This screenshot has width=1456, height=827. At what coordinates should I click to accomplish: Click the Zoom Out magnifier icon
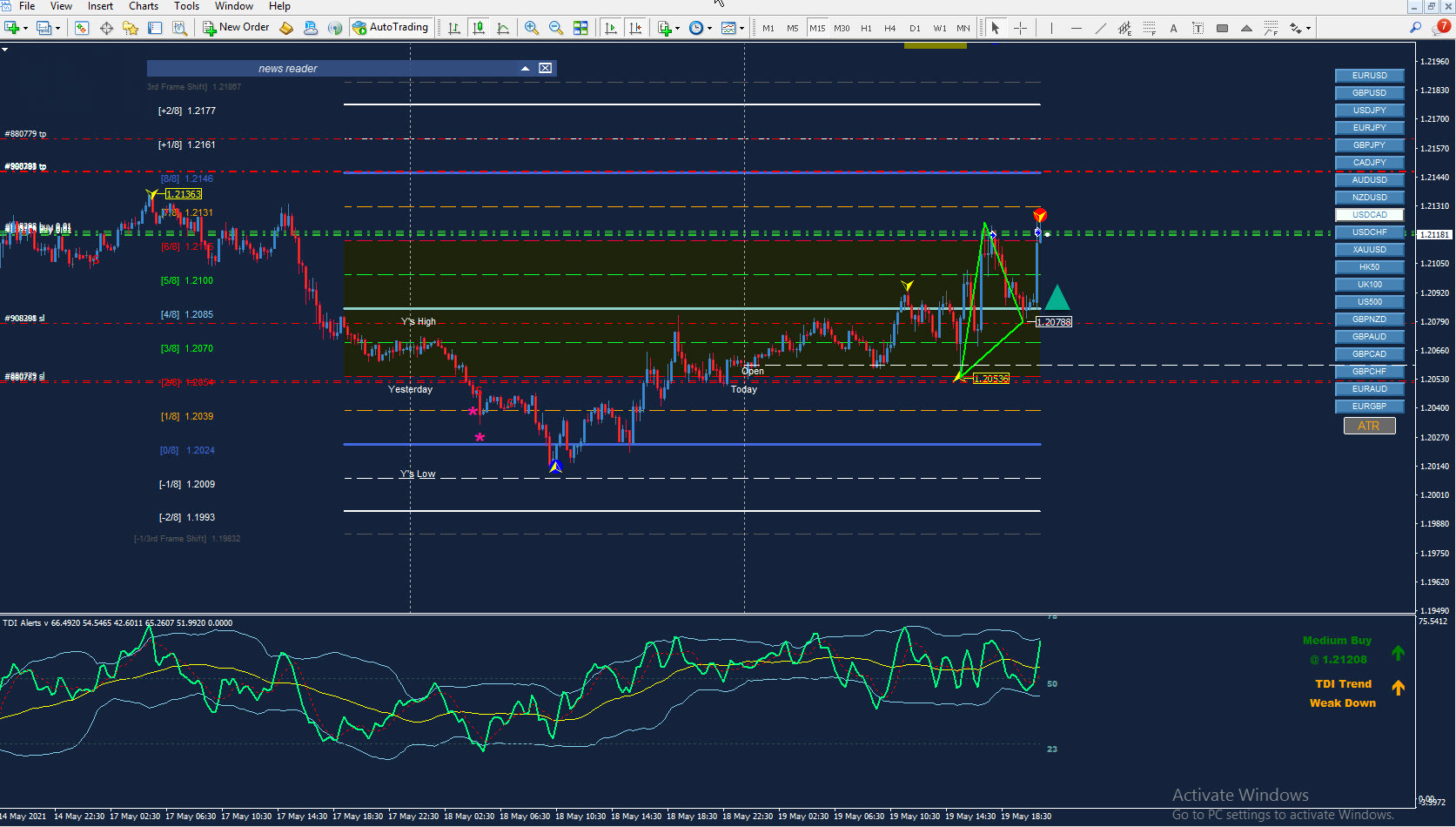[x=555, y=28]
